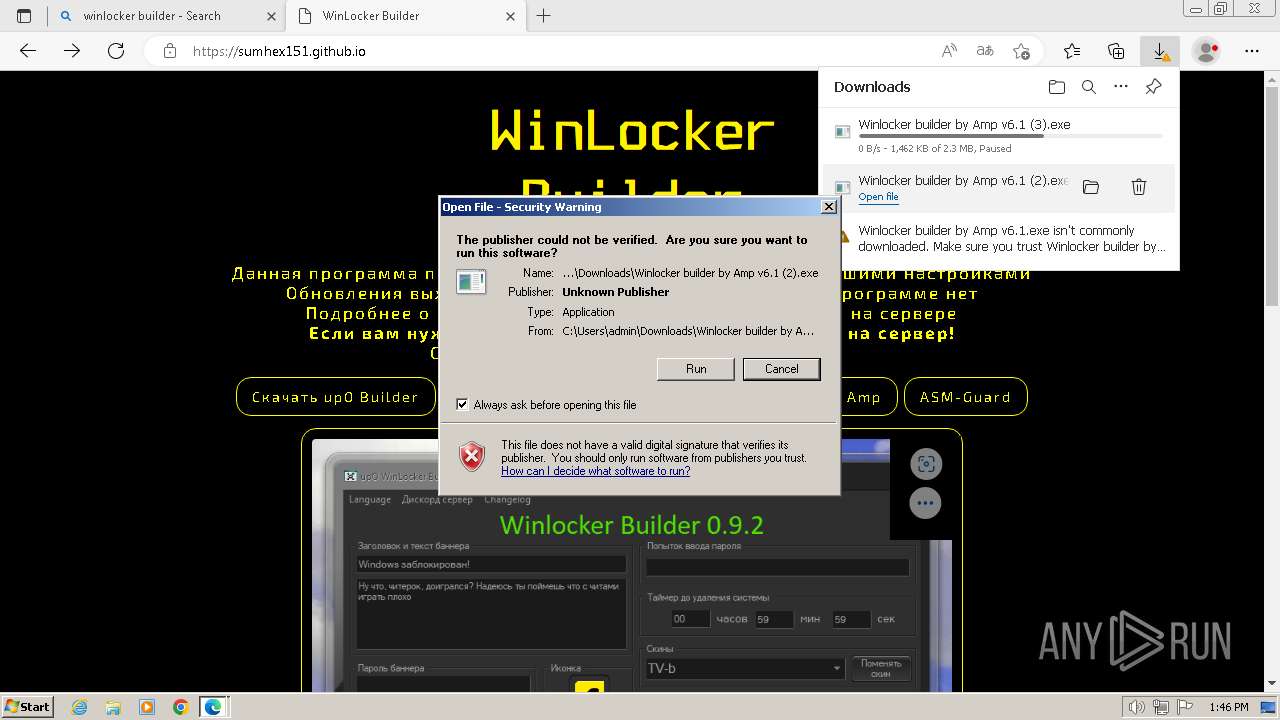Search downloads in Downloads panel
The width and height of the screenshot is (1280, 720).
click(x=1089, y=87)
